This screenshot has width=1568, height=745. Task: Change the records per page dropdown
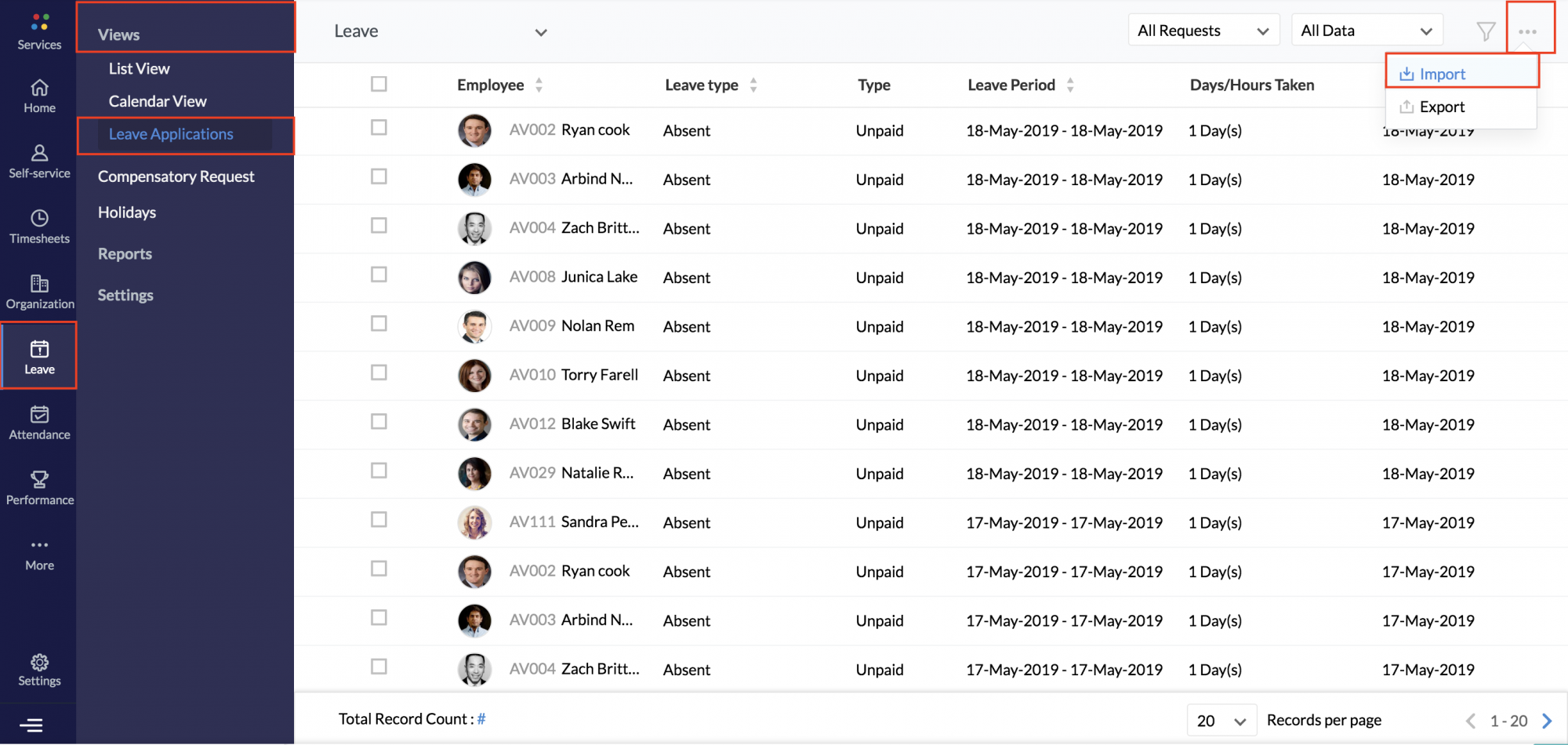(1221, 721)
